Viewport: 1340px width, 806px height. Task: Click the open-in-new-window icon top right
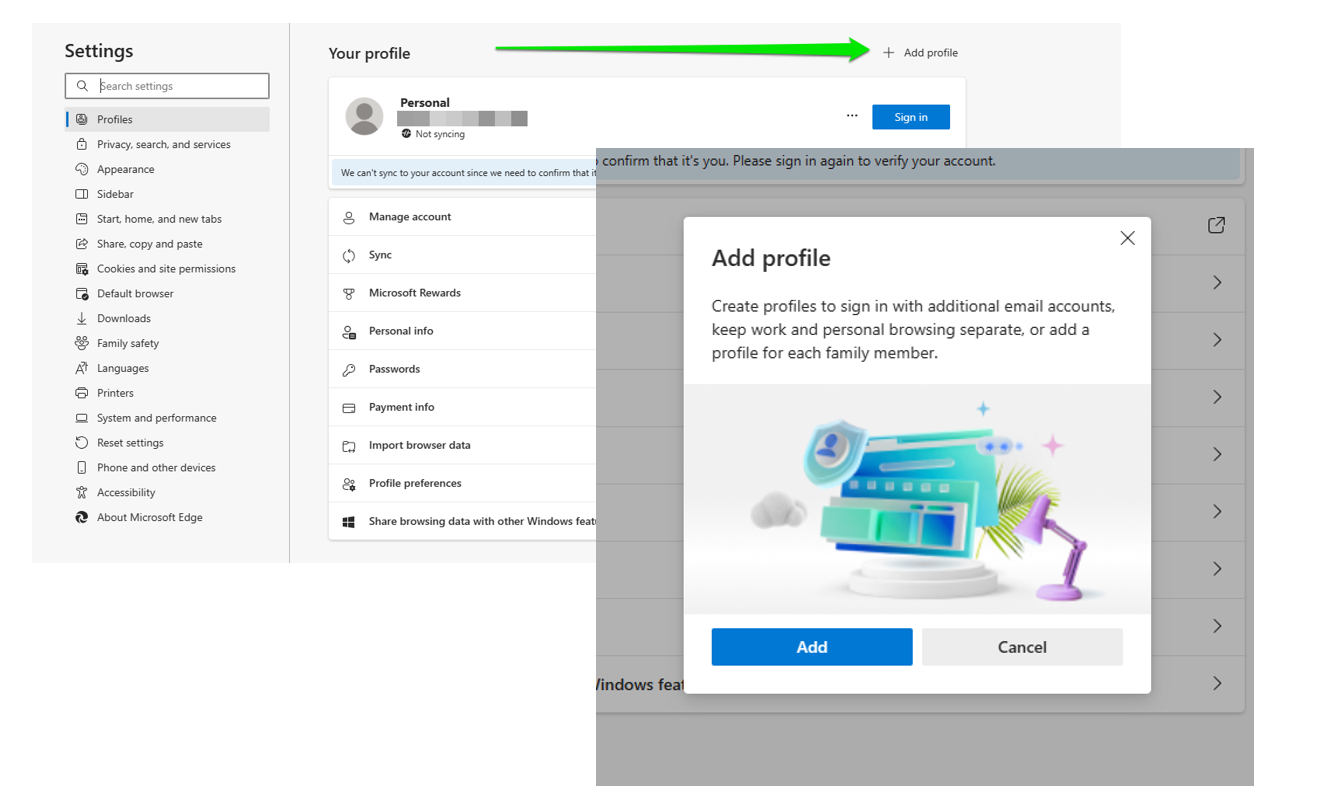click(x=1216, y=226)
